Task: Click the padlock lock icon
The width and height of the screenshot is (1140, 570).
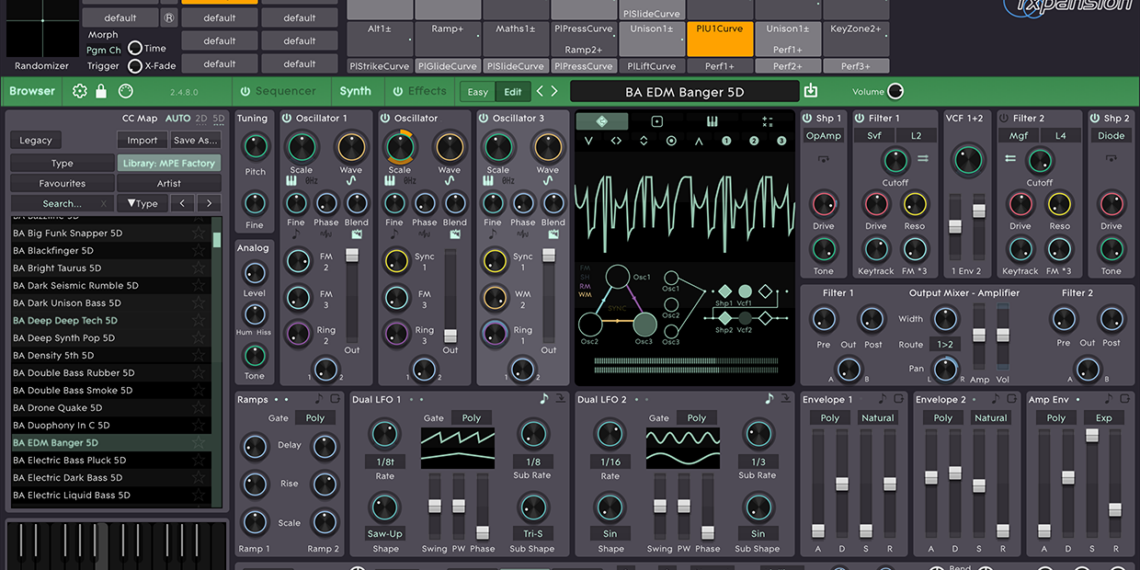Action: [101, 91]
